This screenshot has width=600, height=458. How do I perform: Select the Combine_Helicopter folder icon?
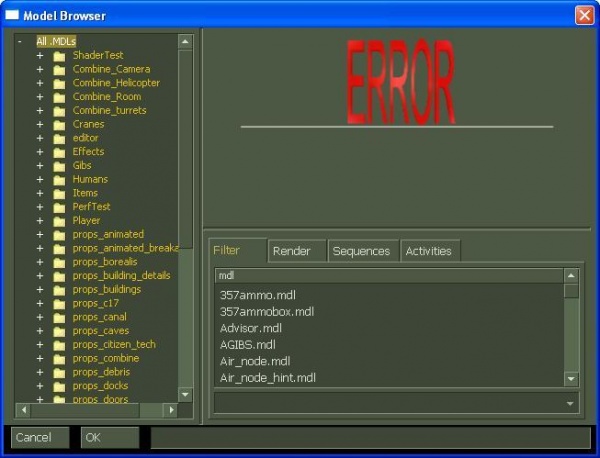coord(59,83)
